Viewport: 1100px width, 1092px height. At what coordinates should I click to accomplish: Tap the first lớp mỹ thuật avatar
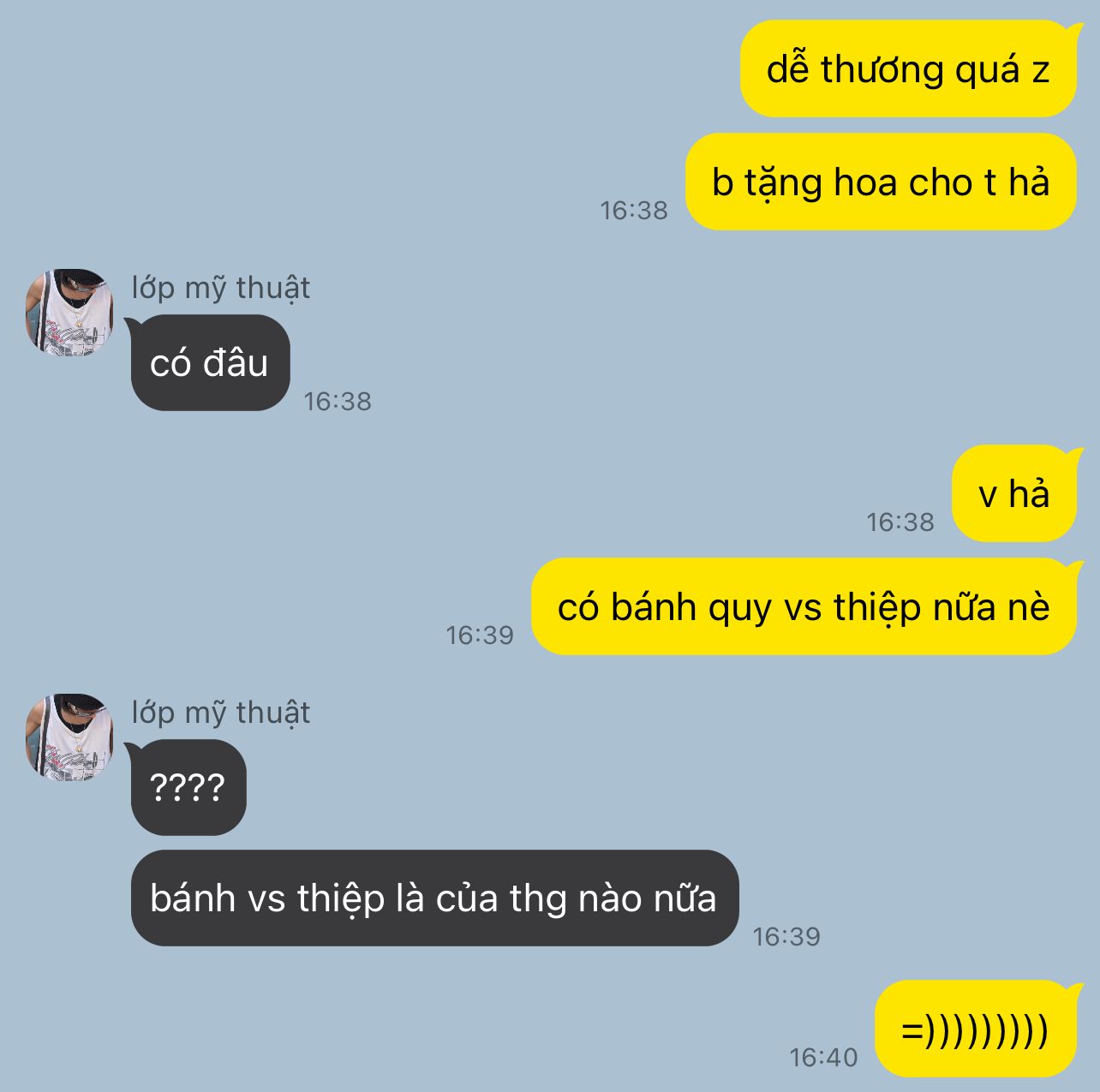[69, 312]
